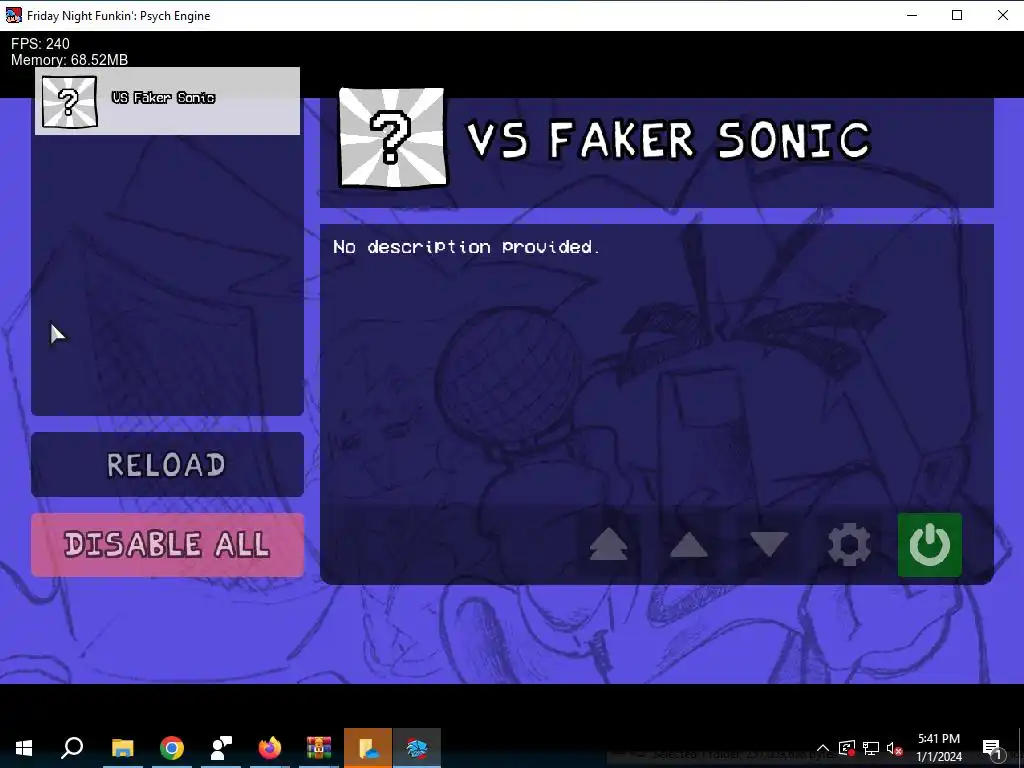Open taskbar Search
Viewport: 1024px width, 768px height.
72,748
